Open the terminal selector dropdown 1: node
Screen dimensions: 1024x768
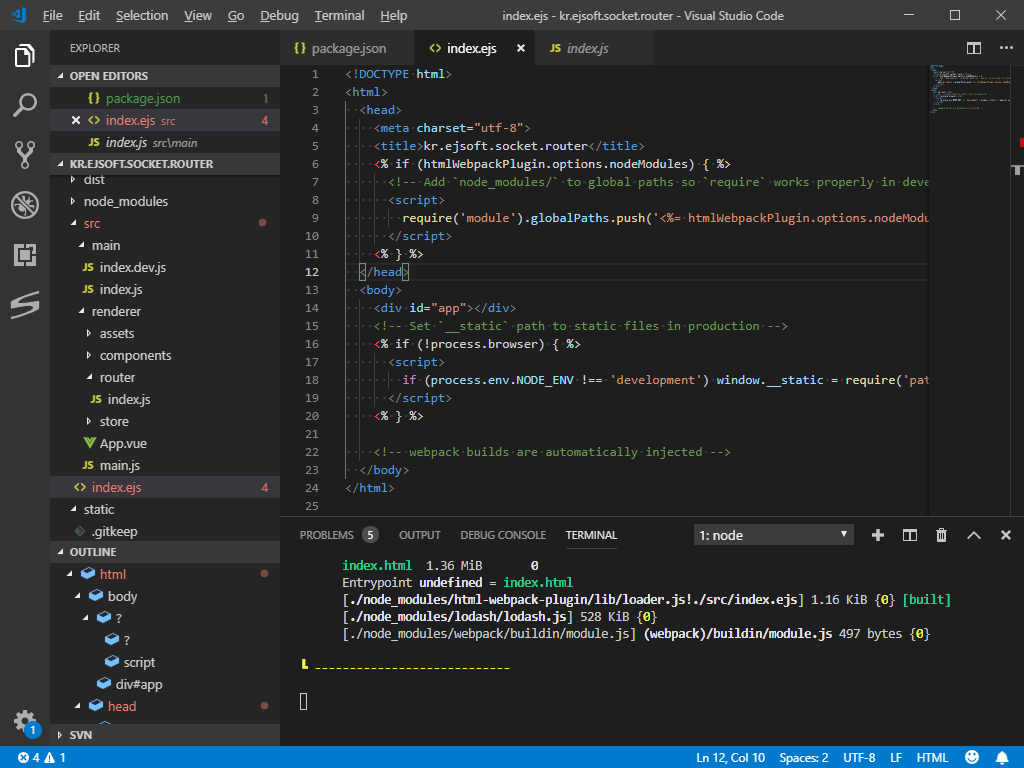pos(773,536)
